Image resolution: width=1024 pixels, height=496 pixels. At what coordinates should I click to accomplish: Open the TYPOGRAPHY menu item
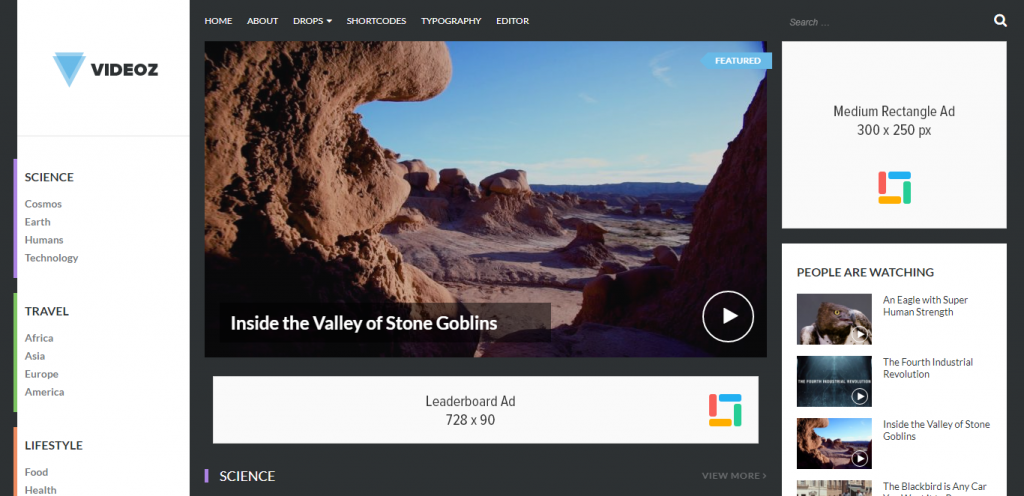click(451, 21)
